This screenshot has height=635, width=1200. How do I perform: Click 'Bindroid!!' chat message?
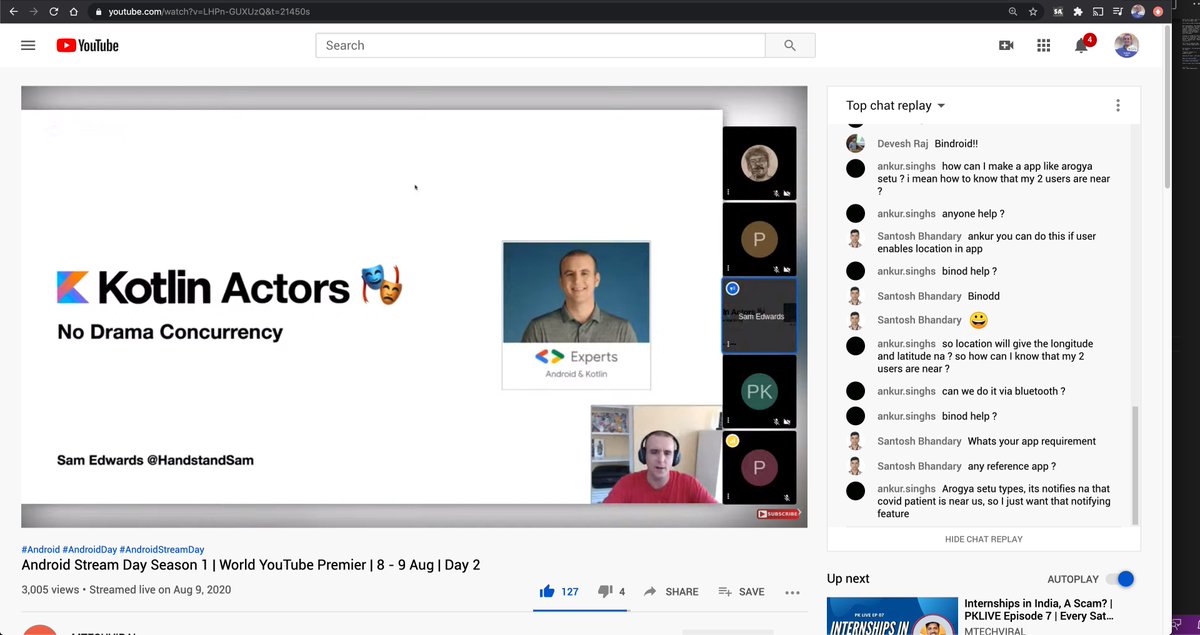(x=956, y=143)
